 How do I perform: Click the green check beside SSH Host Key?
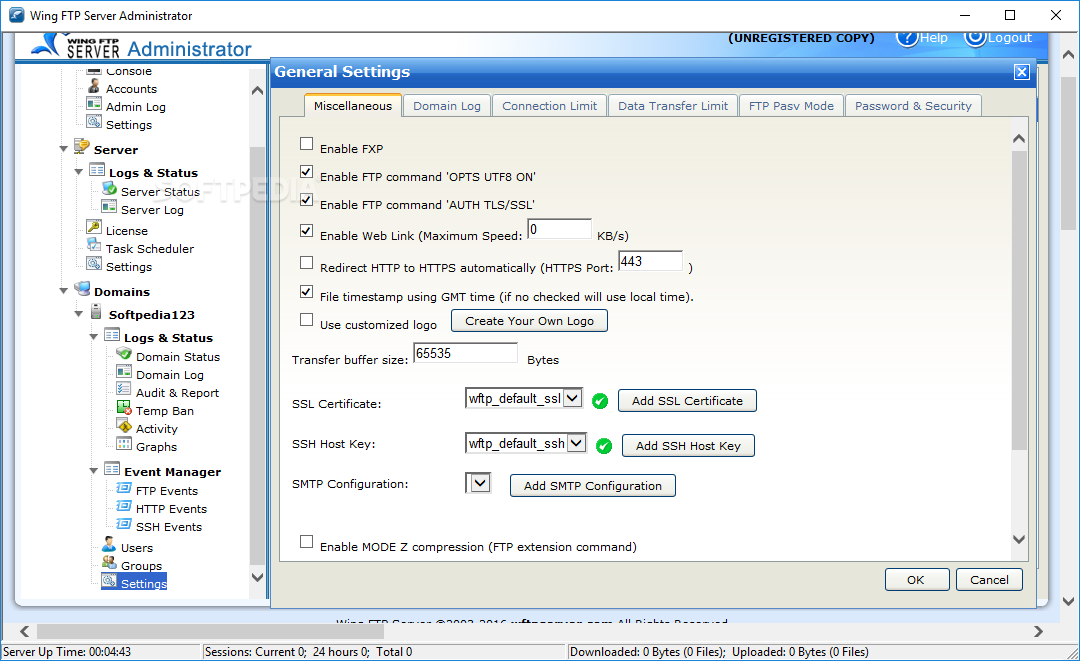[x=604, y=446]
